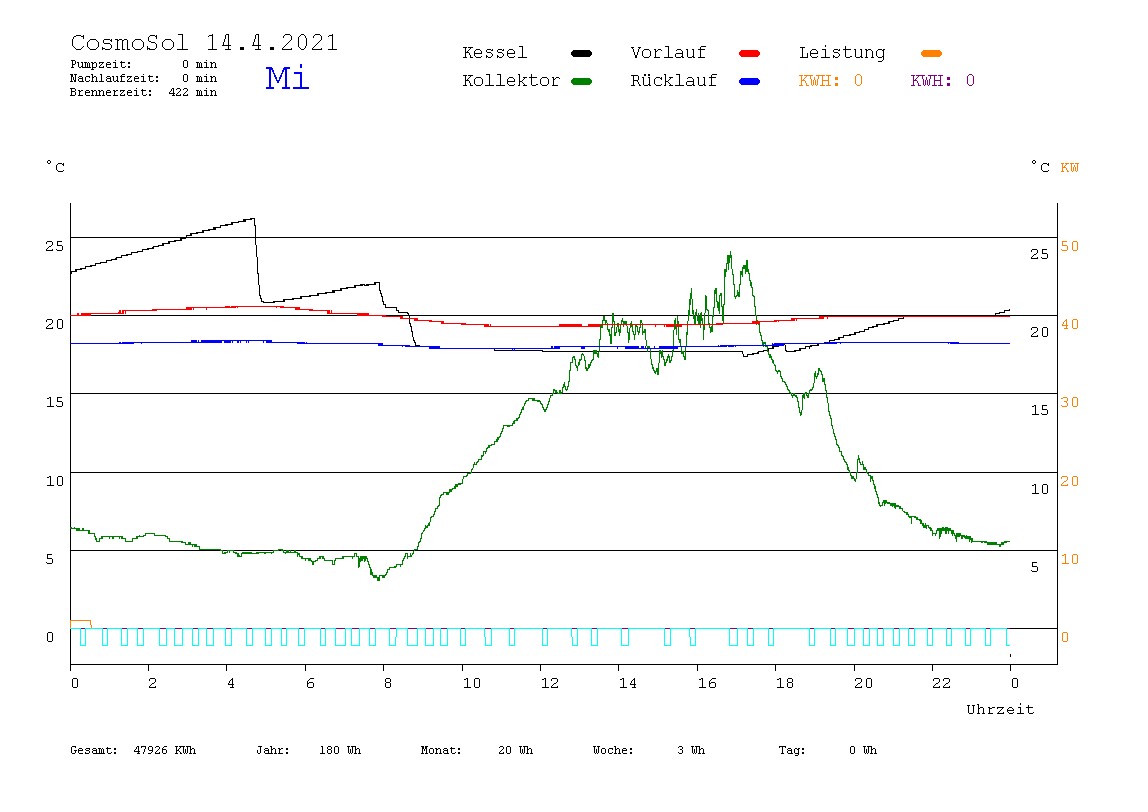Click the orange KW axis value '50'
This screenshot has width=1148, height=812.
point(1070,246)
